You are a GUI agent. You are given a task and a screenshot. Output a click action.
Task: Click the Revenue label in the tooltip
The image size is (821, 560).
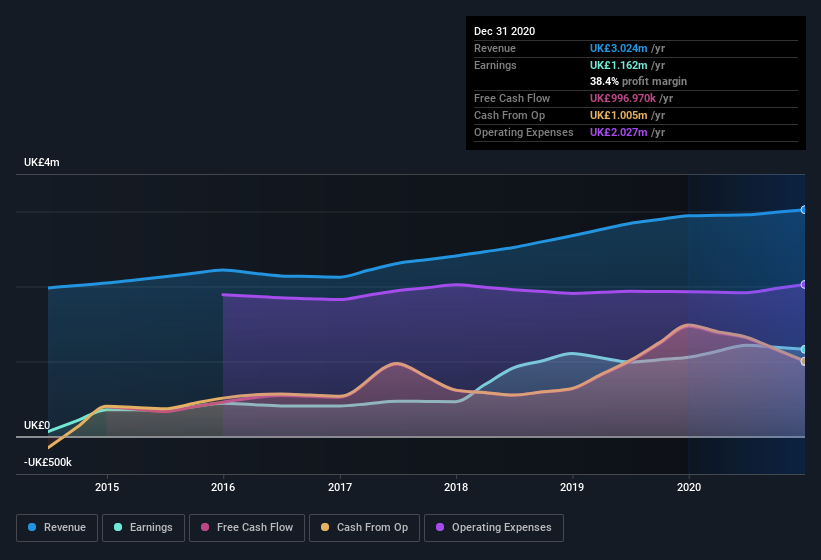[495, 48]
